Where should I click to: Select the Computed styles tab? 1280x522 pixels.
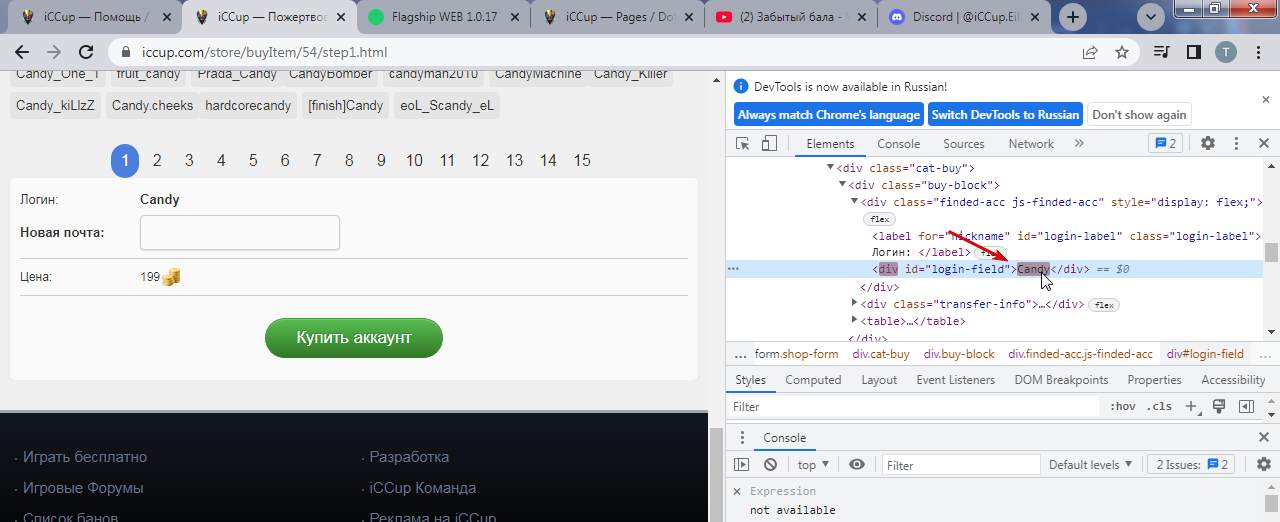[x=813, y=380]
